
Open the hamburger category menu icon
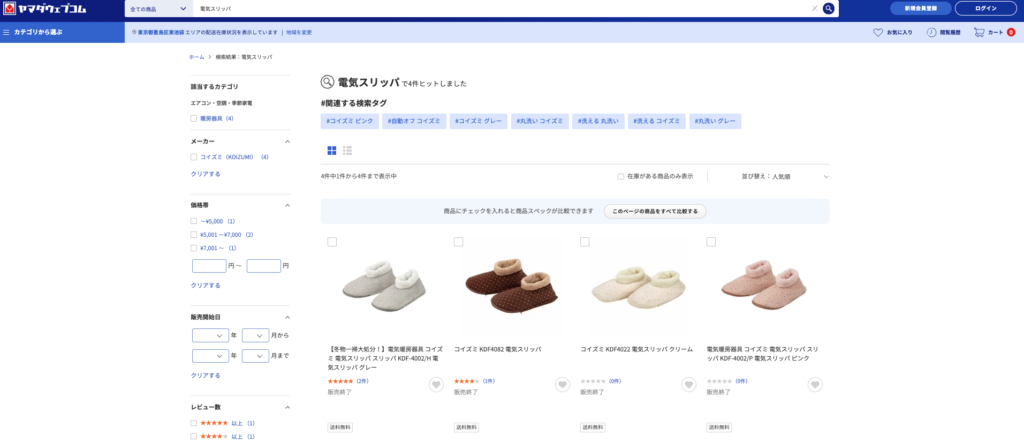point(6,32)
